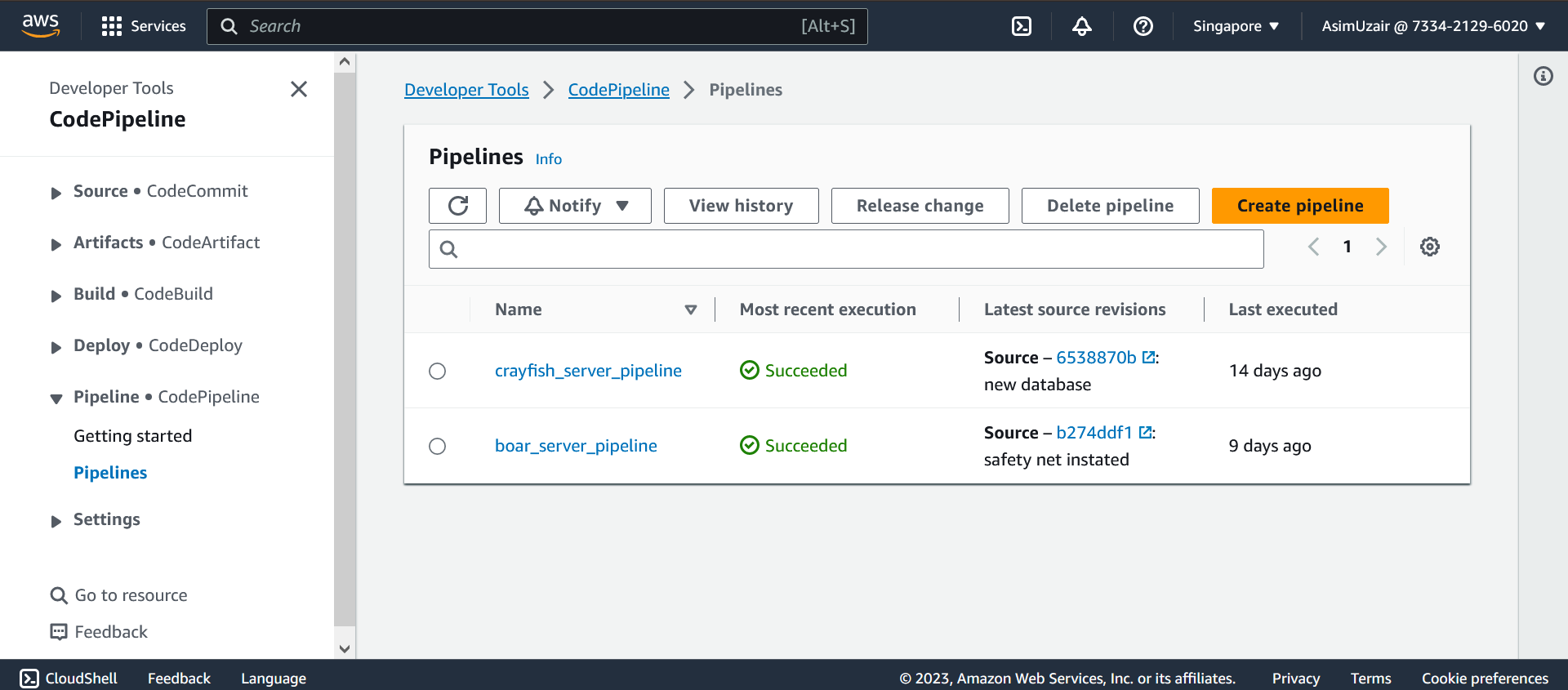Focus the pipelines filter search box

pyautogui.click(x=846, y=249)
